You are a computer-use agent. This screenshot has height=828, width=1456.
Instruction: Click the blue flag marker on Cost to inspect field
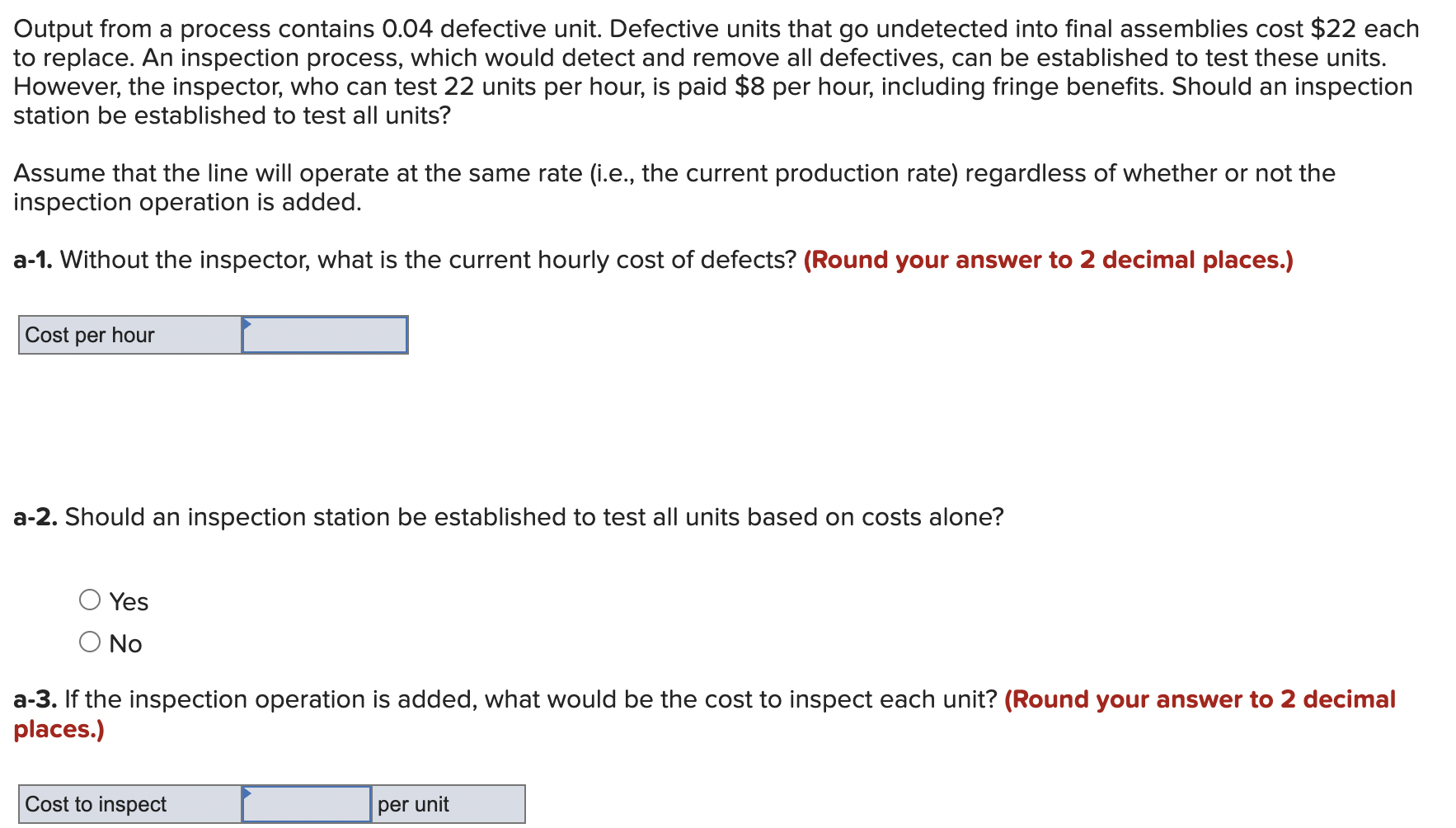click(246, 794)
